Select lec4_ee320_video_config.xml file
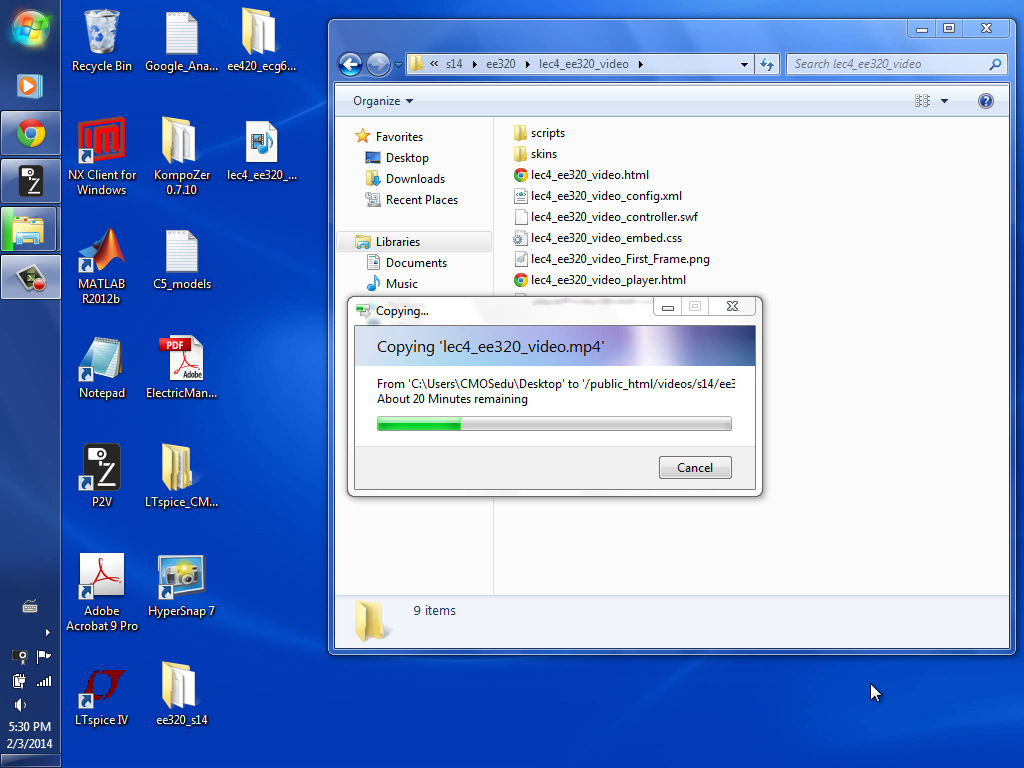 (598, 196)
